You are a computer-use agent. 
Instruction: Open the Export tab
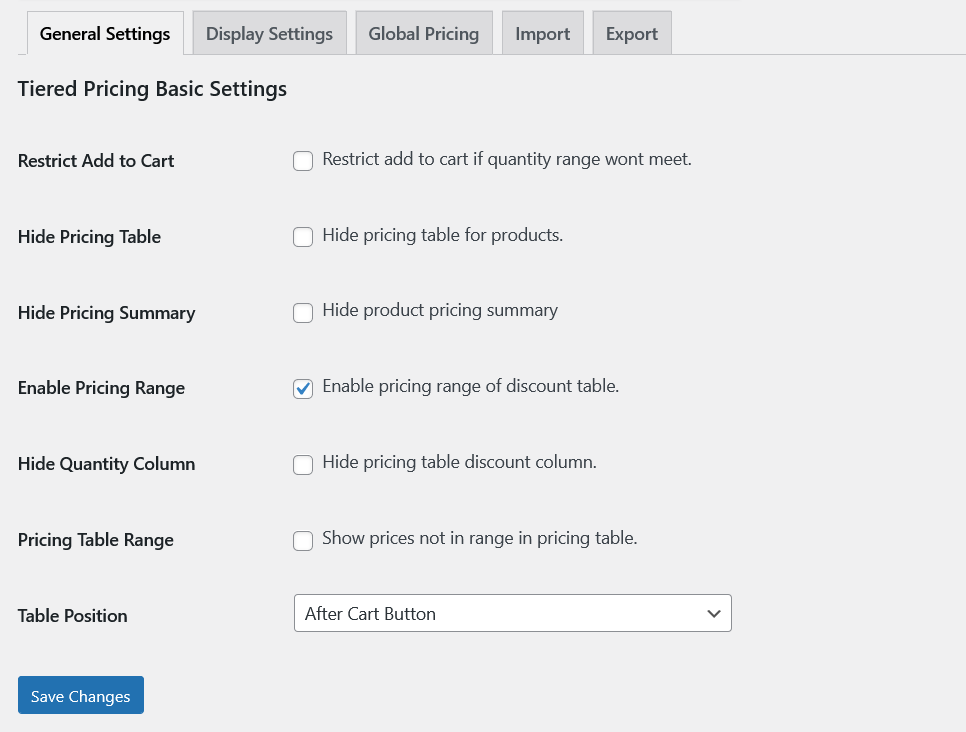point(631,34)
